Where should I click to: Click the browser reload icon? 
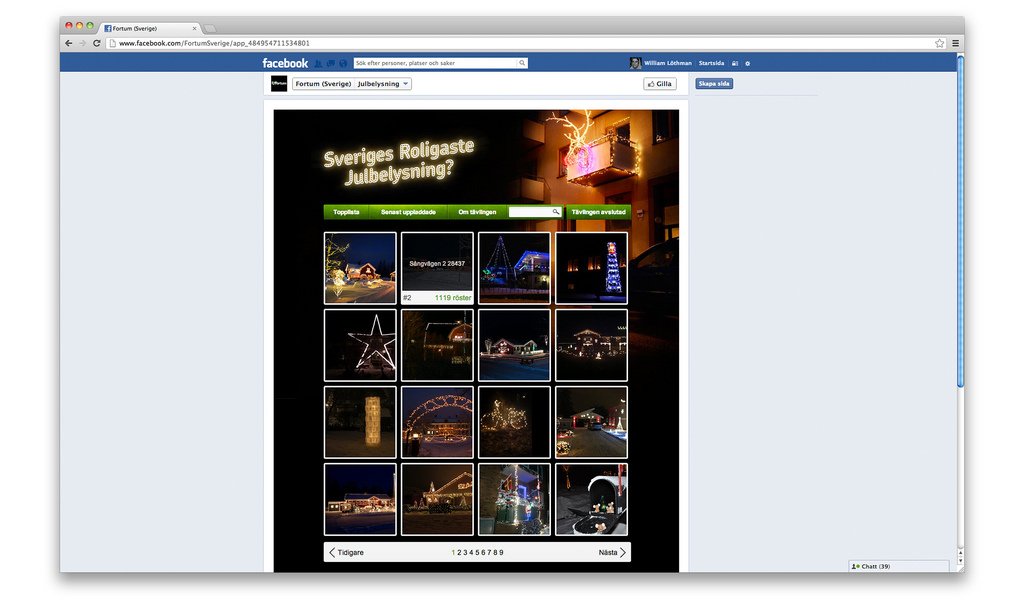click(96, 43)
